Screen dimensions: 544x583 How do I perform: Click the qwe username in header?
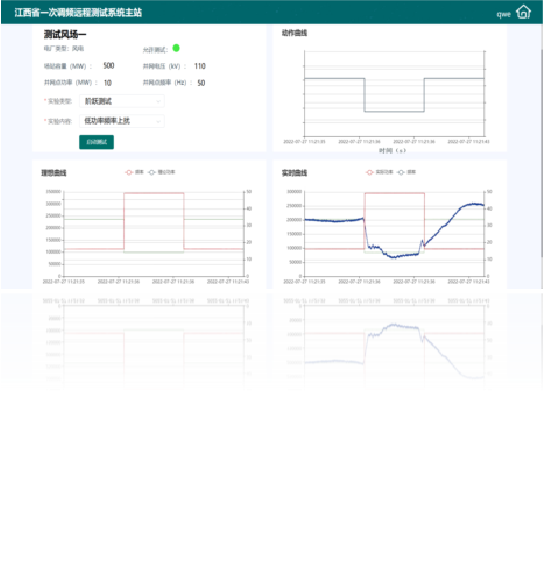(x=503, y=14)
